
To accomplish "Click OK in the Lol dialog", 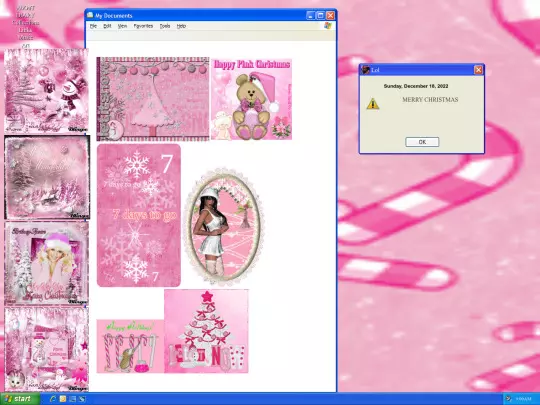I will 422,142.
